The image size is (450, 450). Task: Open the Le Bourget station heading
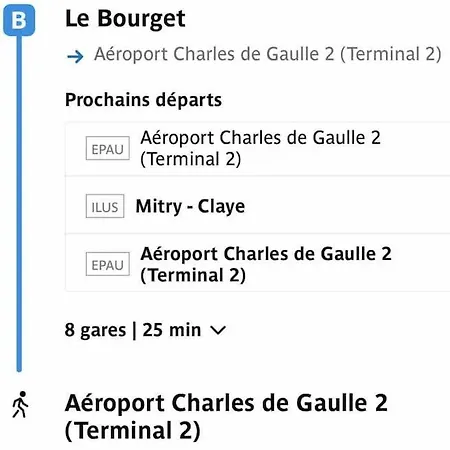tap(125, 19)
